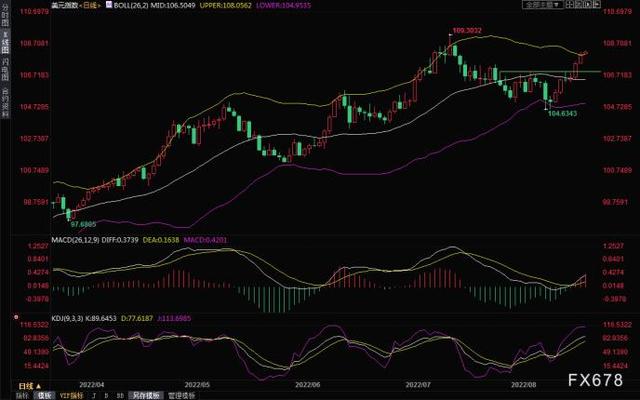Click the 2022/06 date axis label
640x400 pixels.
pyautogui.click(x=307, y=385)
